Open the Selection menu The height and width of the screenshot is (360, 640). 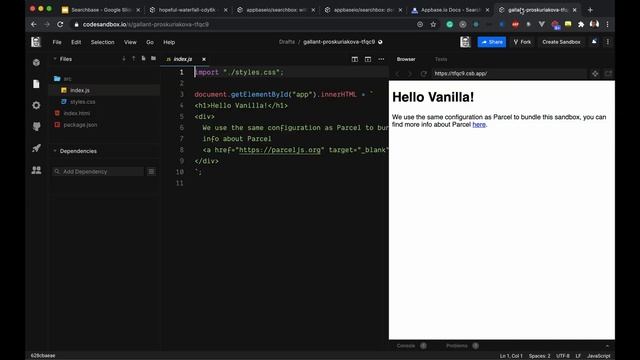pos(102,42)
